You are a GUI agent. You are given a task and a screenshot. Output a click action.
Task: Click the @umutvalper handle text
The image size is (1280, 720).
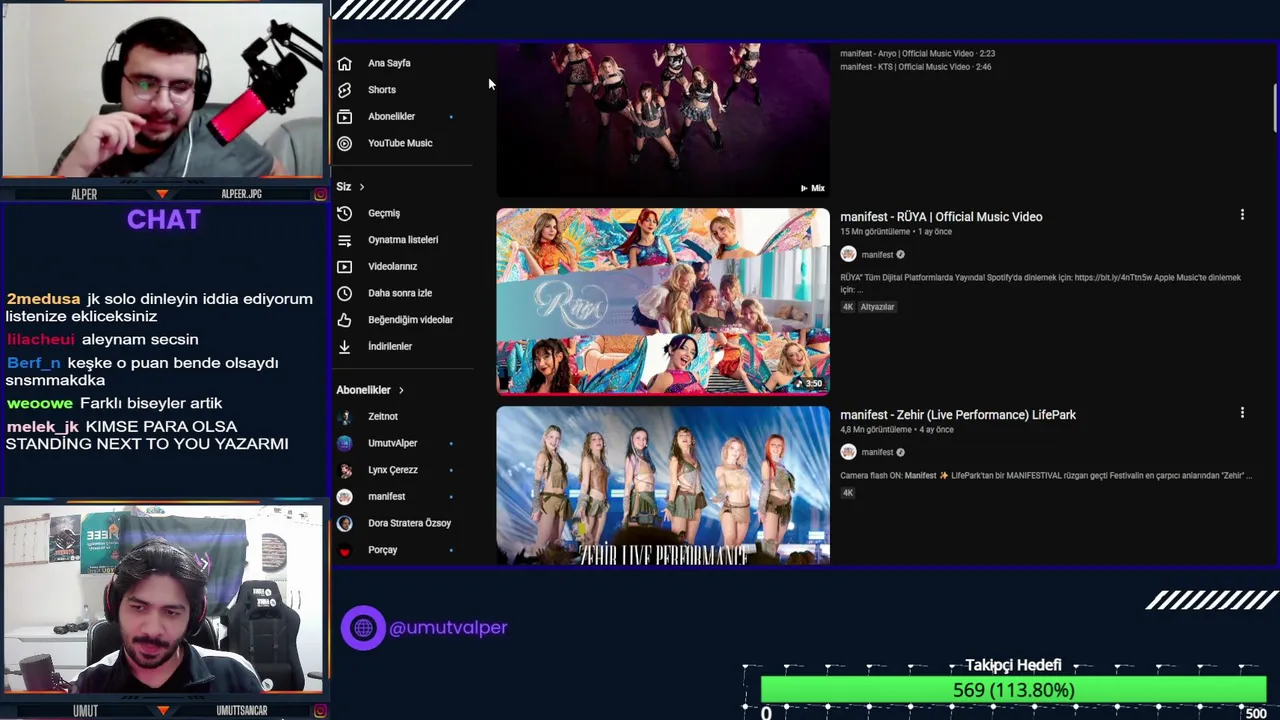[x=448, y=628]
